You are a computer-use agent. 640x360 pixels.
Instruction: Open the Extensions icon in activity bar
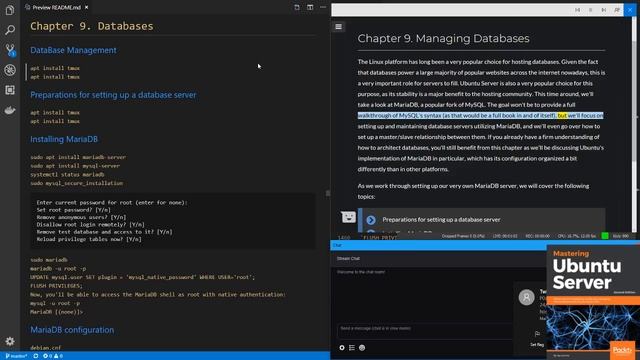click(10, 90)
